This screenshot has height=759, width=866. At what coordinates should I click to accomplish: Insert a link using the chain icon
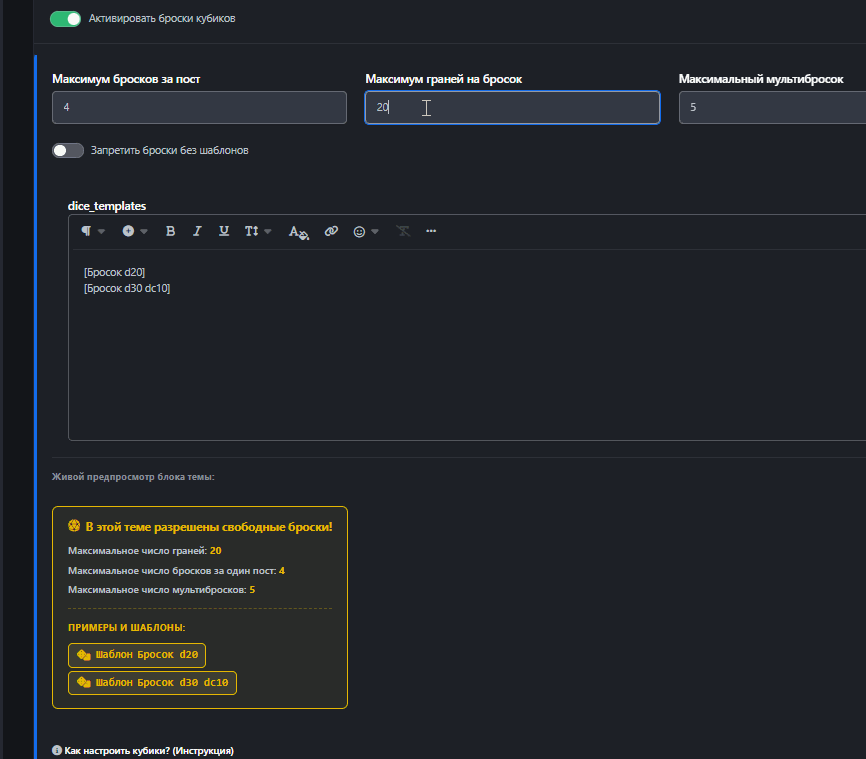coord(331,231)
